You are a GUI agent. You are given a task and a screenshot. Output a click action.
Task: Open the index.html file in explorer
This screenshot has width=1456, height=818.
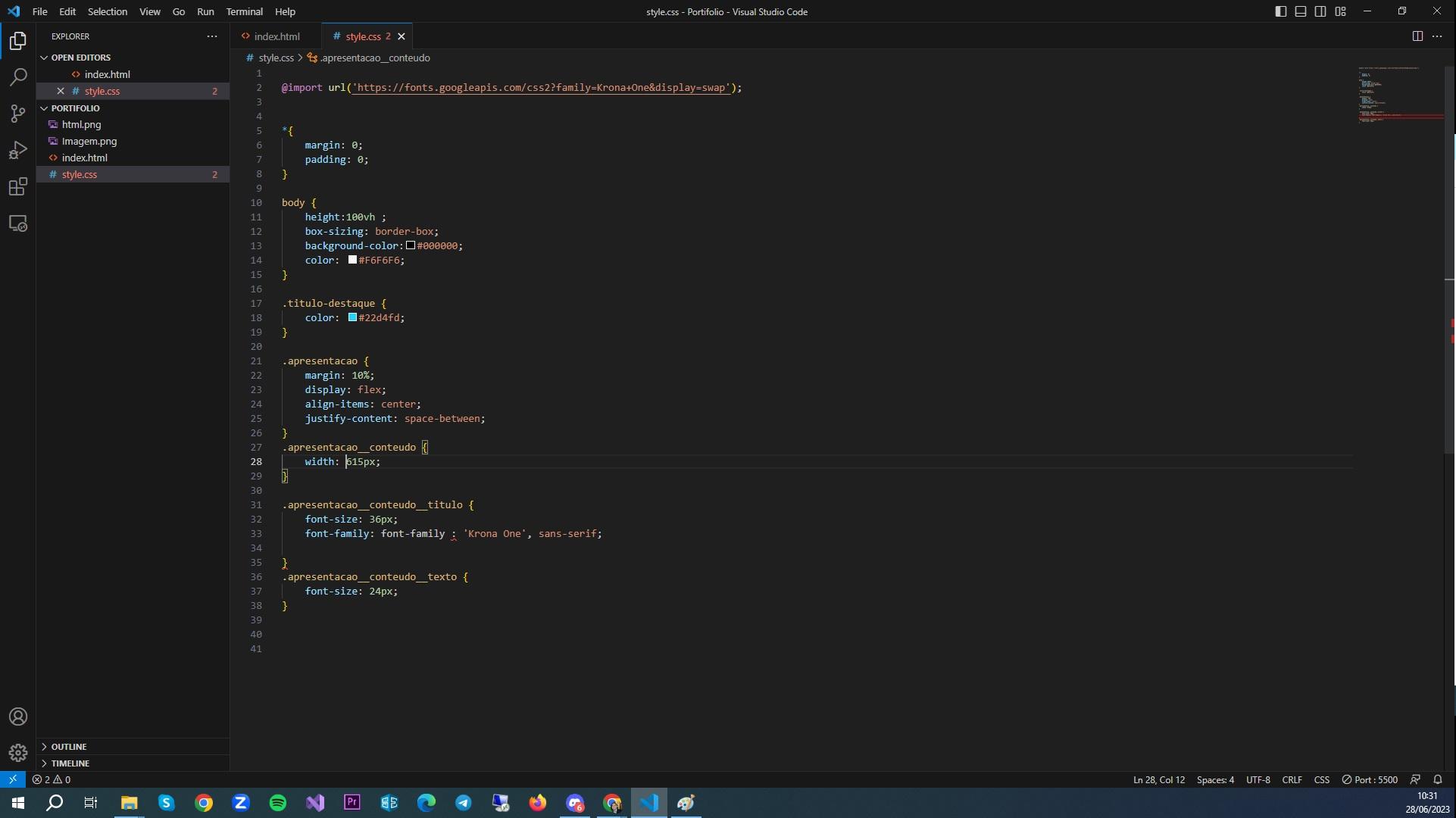(85, 158)
